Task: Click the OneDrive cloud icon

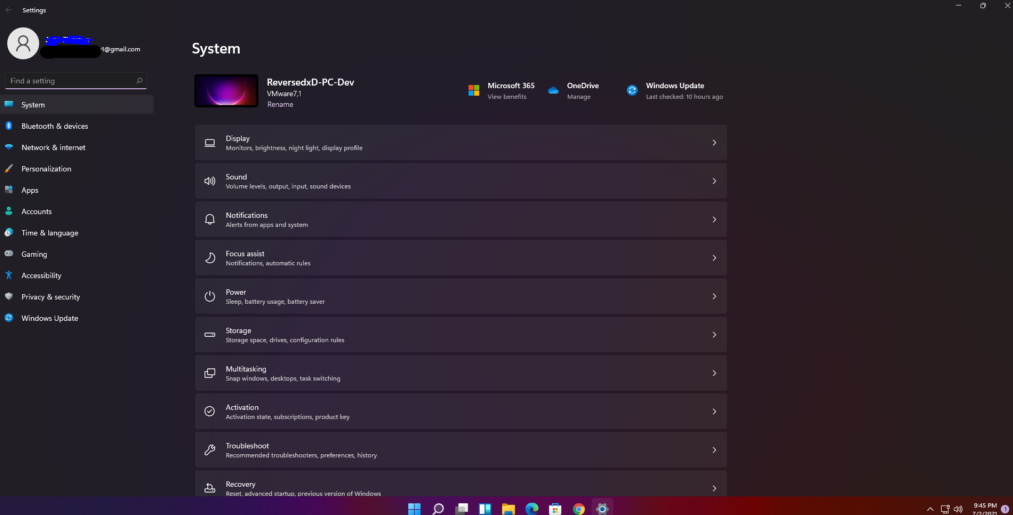Action: pyautogui.click(x=553, y=90)
